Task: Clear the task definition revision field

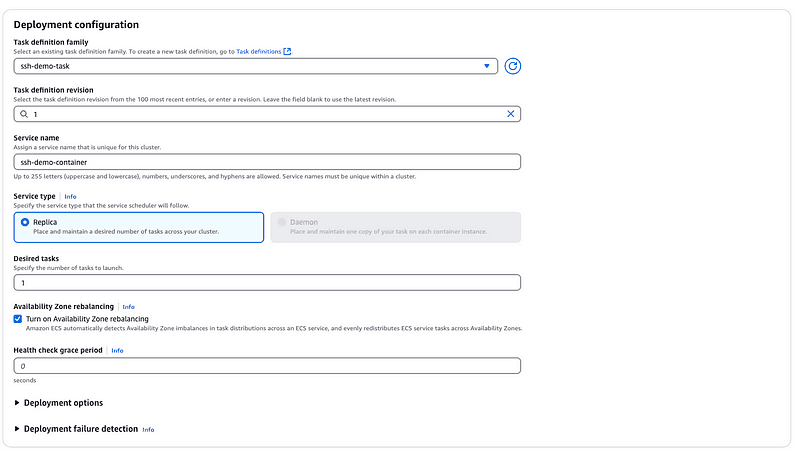Action: pos(510,114)
